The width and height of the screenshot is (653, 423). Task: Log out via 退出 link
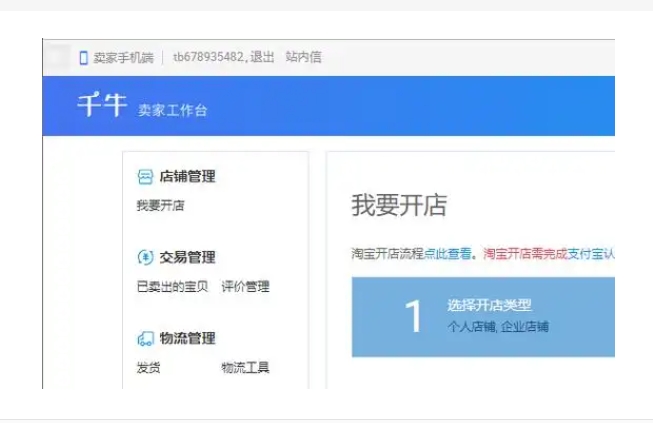(x=262, y=57)
